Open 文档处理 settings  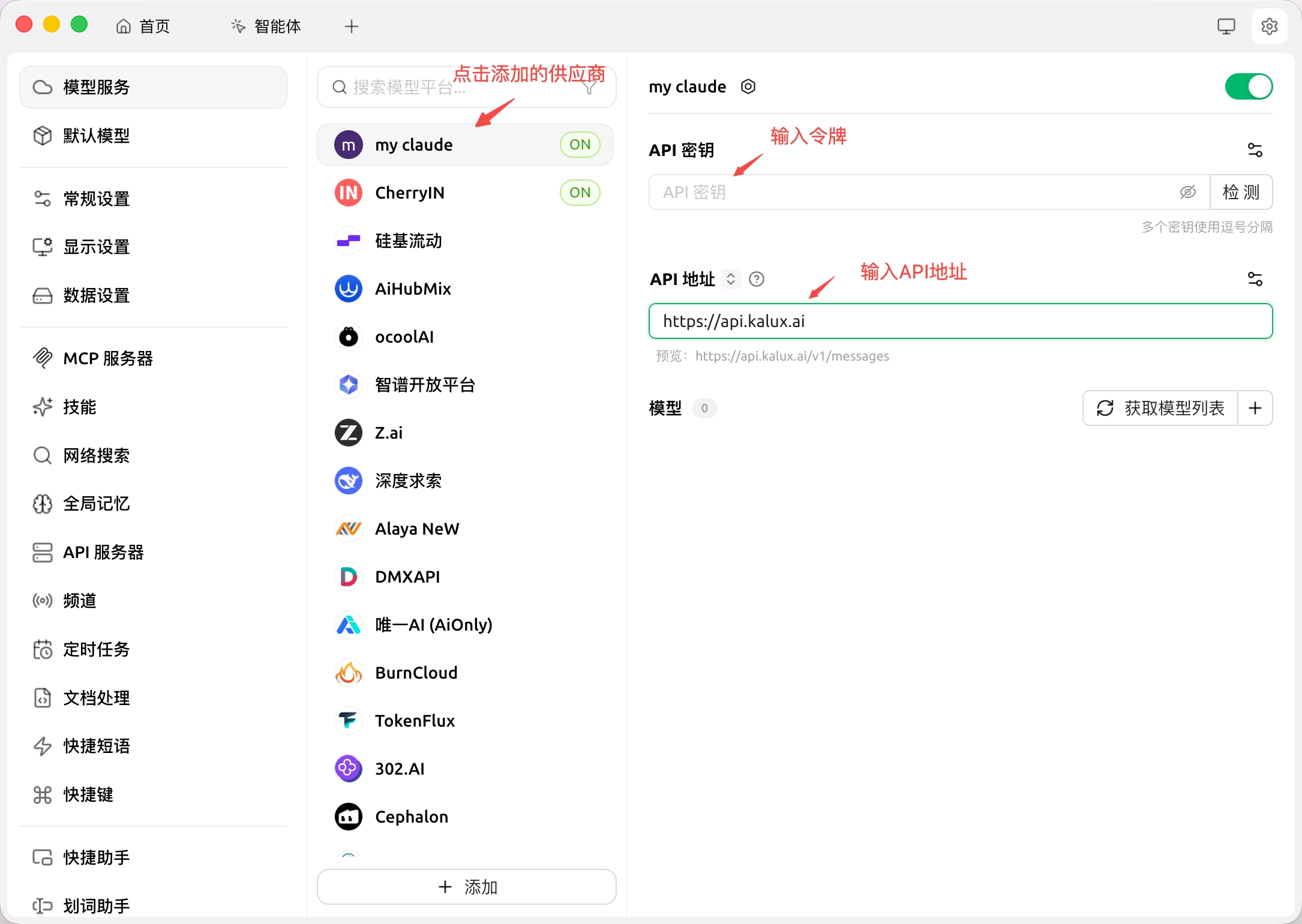(153, 698)
